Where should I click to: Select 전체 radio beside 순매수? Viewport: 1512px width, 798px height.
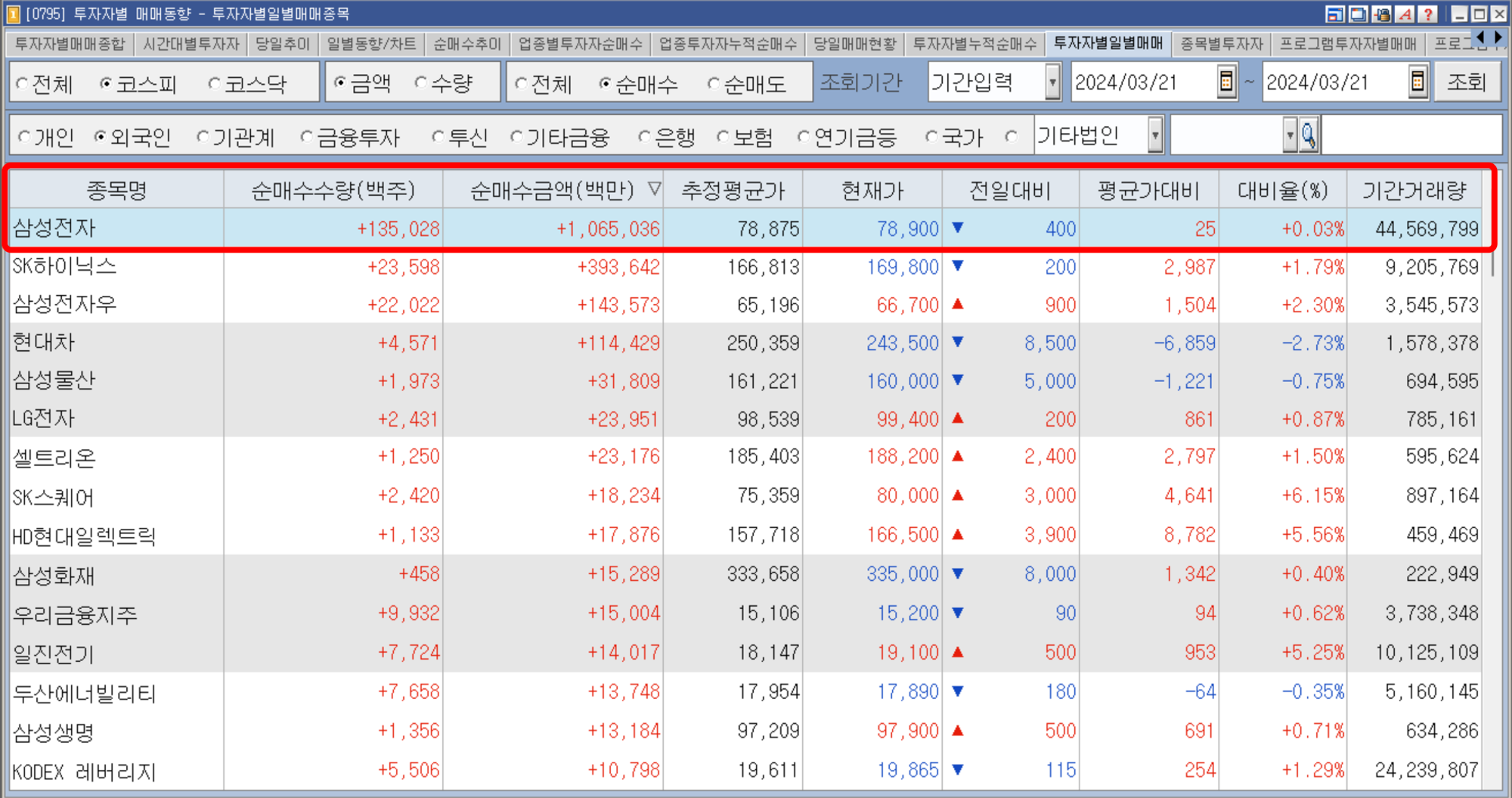click(521, 83)
